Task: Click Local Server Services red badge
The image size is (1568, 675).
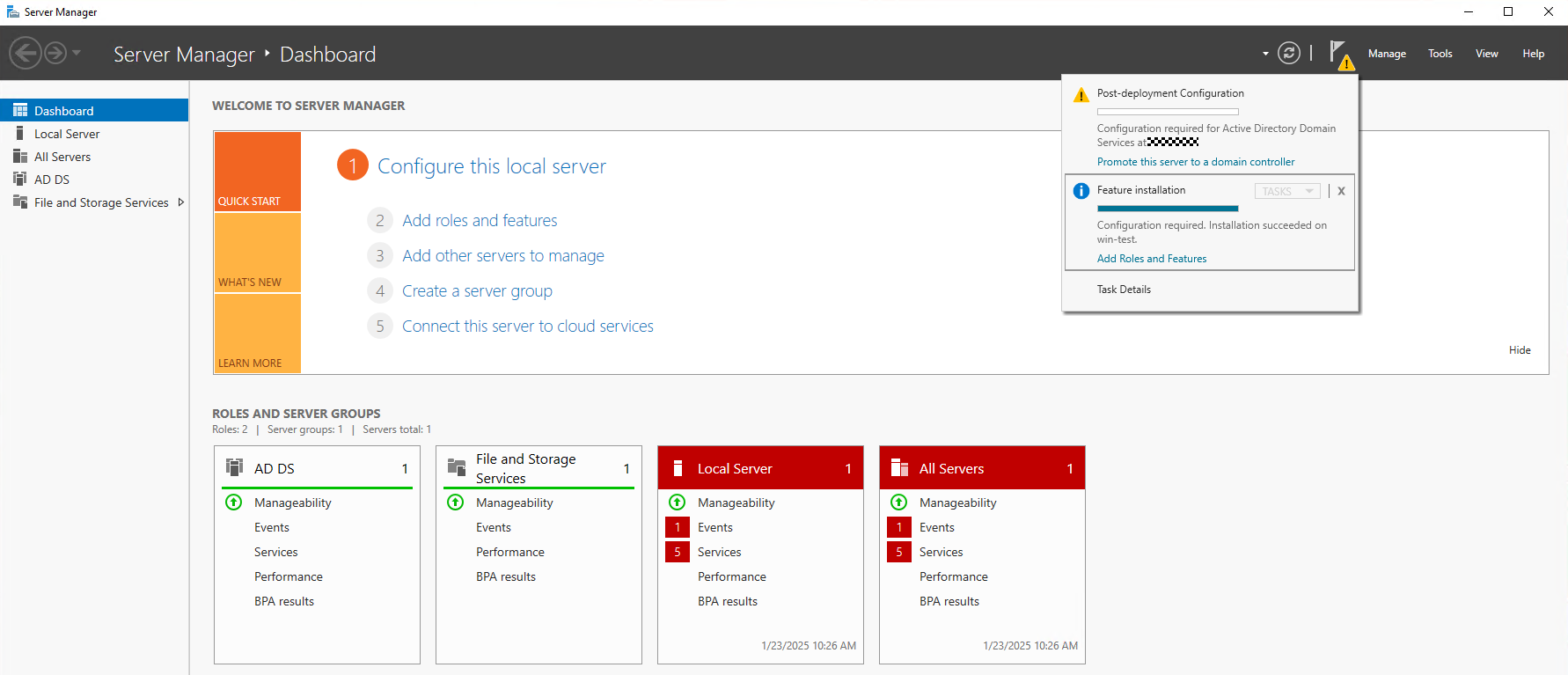Action: [678, 552]
